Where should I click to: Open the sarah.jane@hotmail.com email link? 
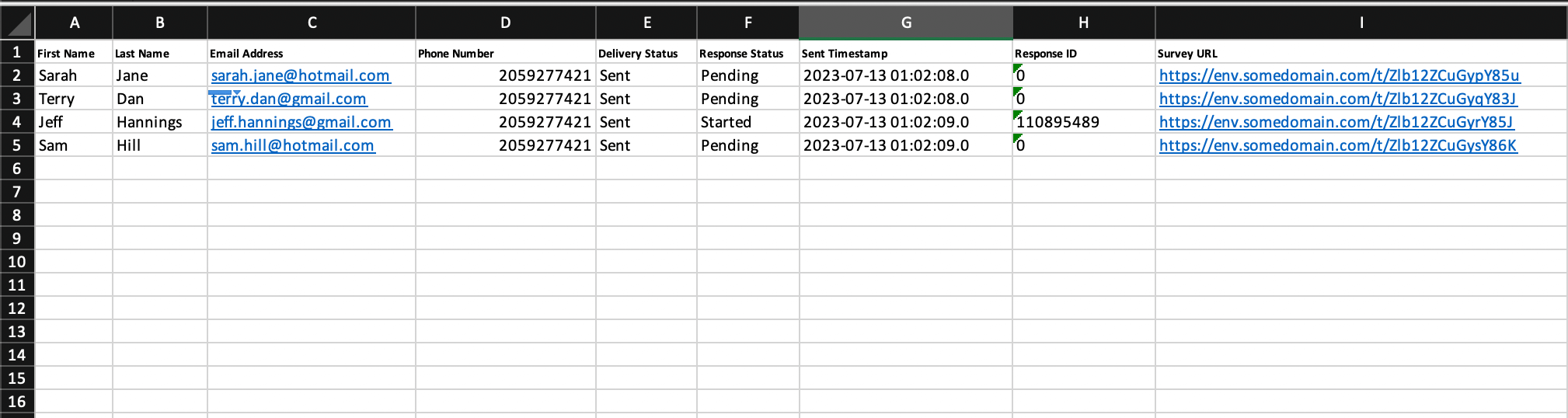coord(301,76)
